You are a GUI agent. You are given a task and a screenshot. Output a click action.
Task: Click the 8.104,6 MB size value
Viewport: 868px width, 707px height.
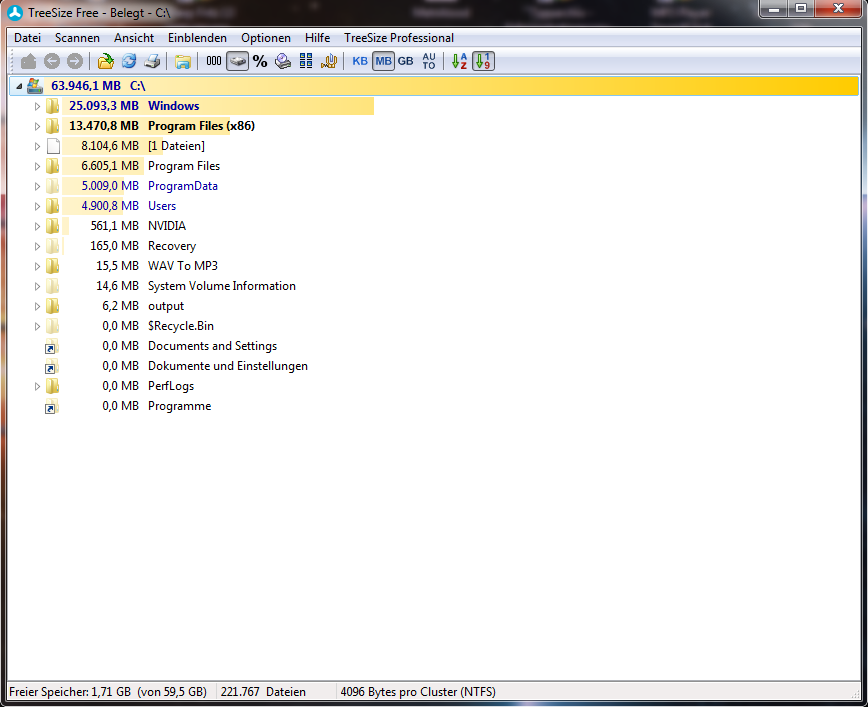[110, 146]
